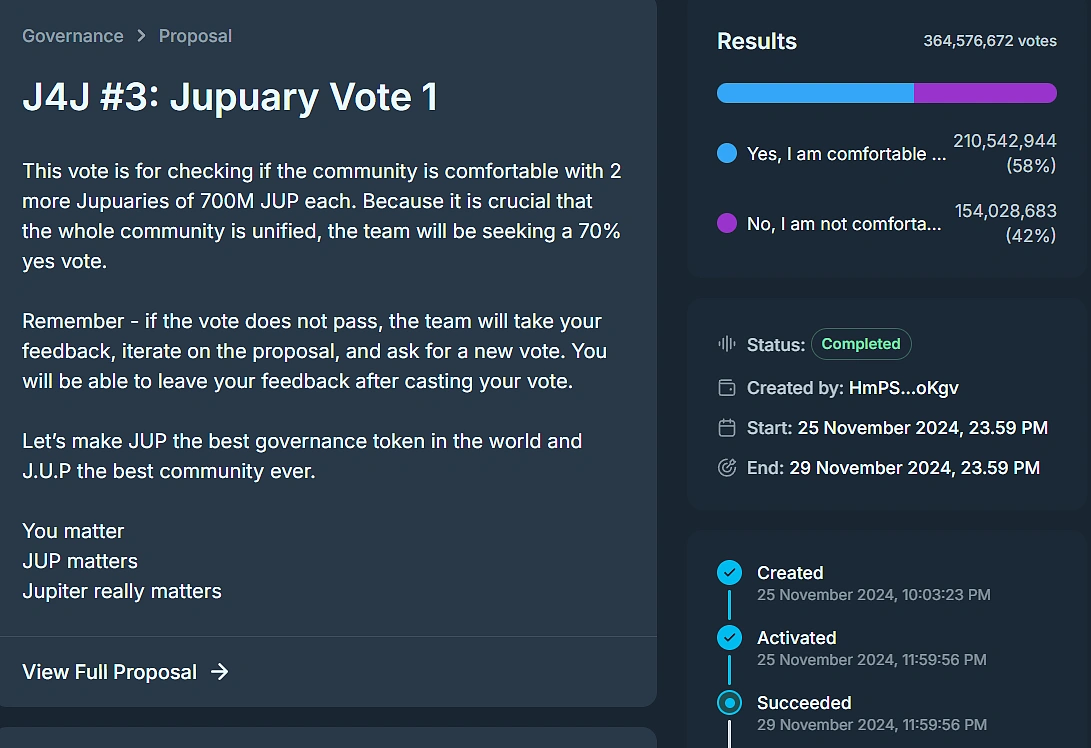1091x748 pixels.
Task: Click the calendar icon next to Start
Action: pyautogui.click(x=726, y=427)
